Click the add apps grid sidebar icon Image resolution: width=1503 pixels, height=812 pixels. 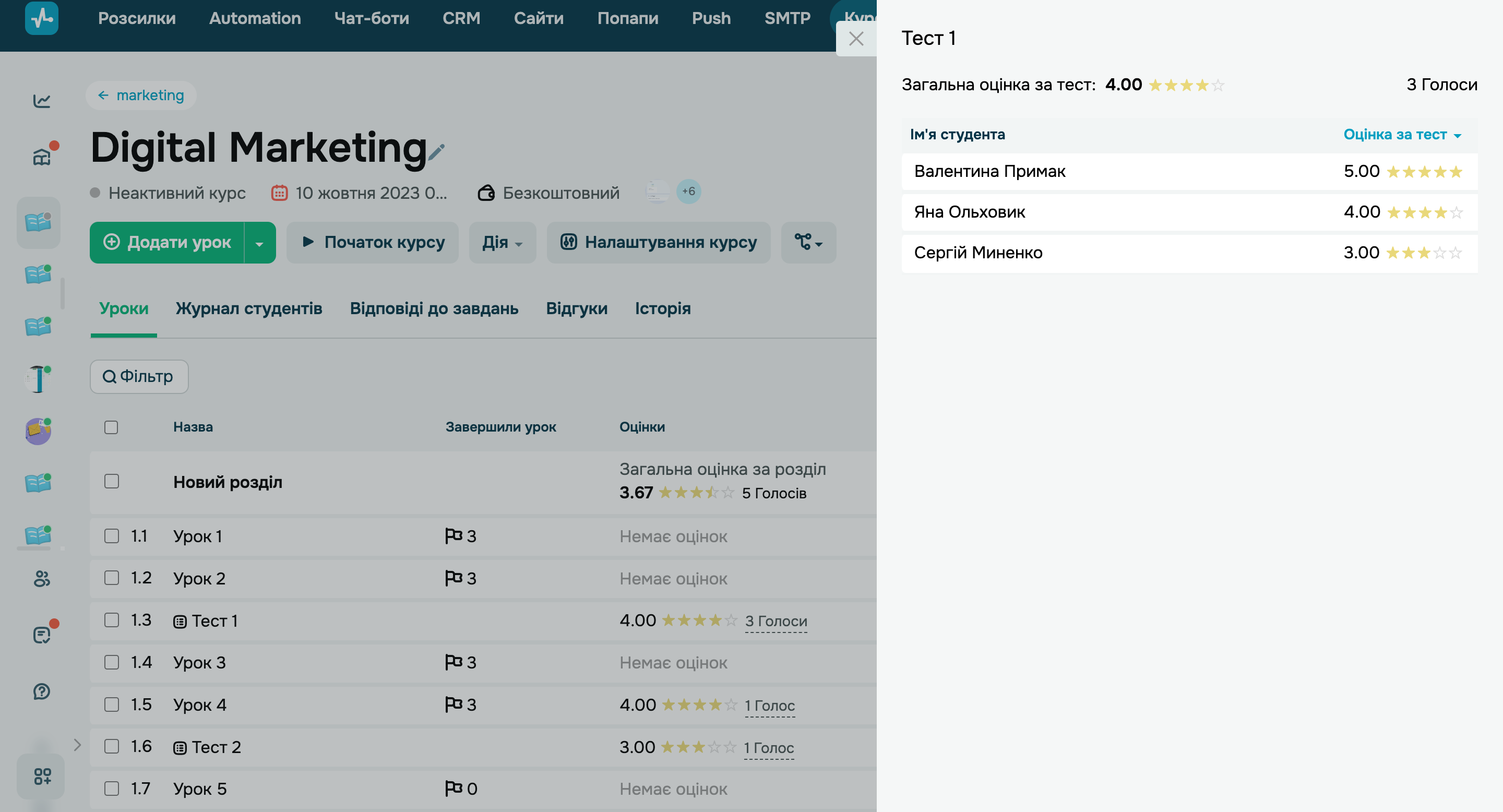41,777
